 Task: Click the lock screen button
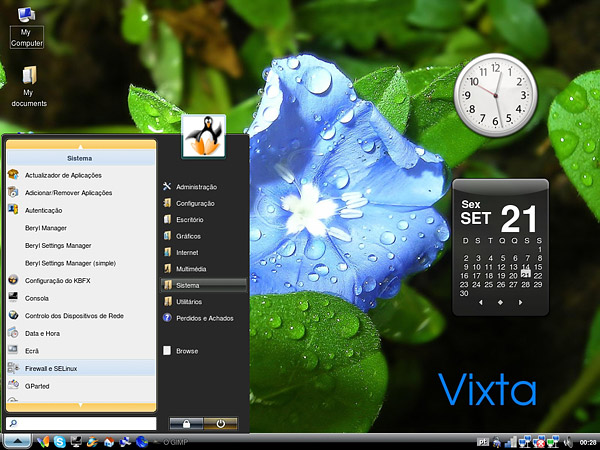tap(186, 424)
